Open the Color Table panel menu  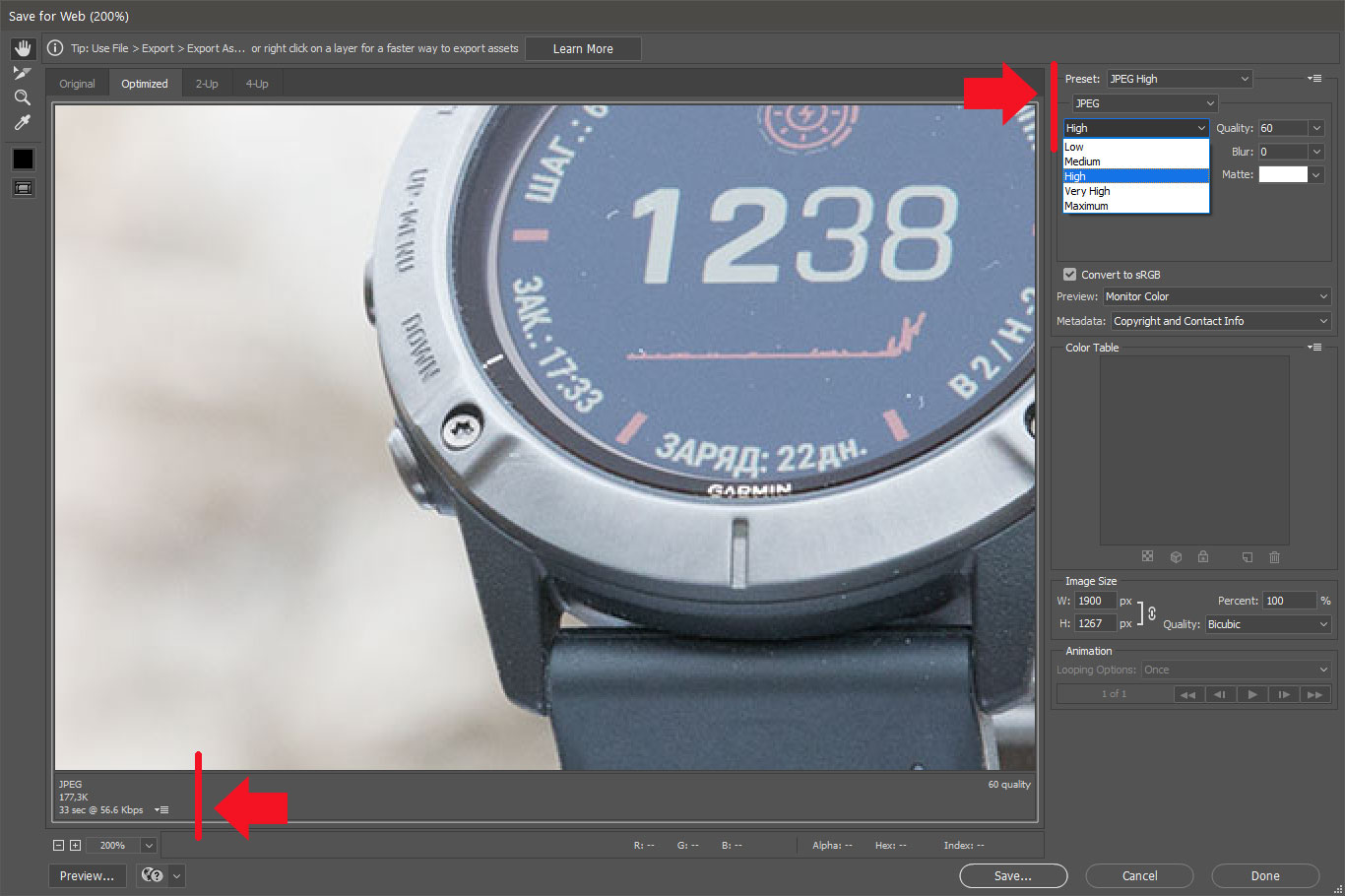(1314, 347)
